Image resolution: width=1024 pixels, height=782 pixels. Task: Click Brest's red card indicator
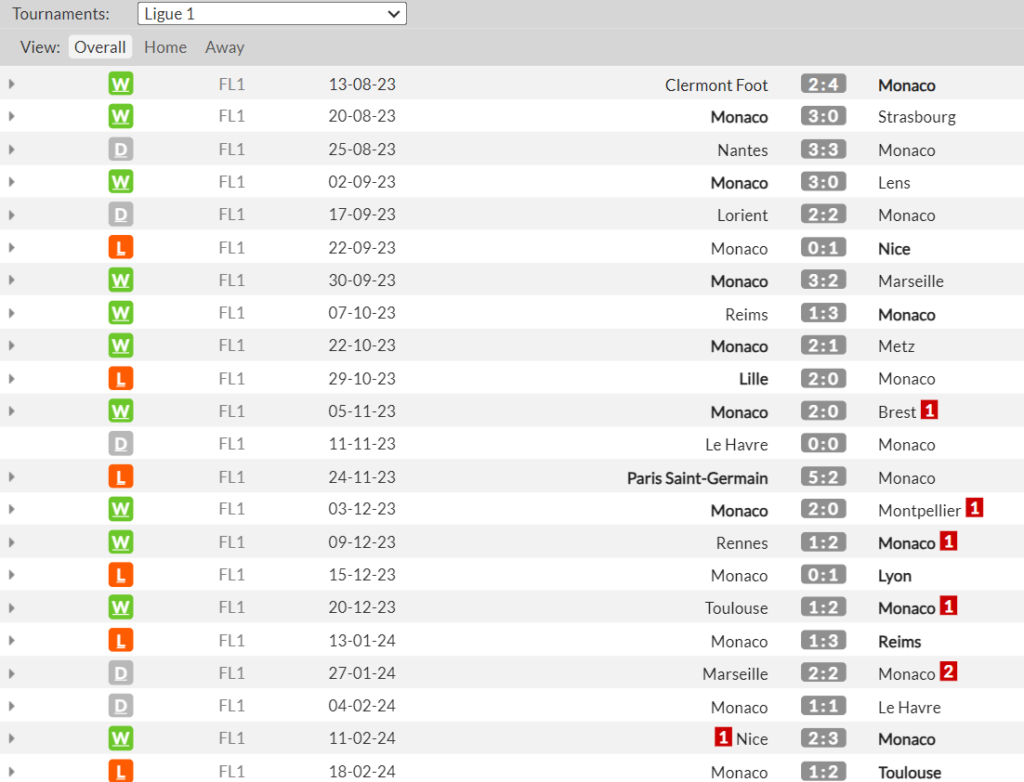pos(929,410)
